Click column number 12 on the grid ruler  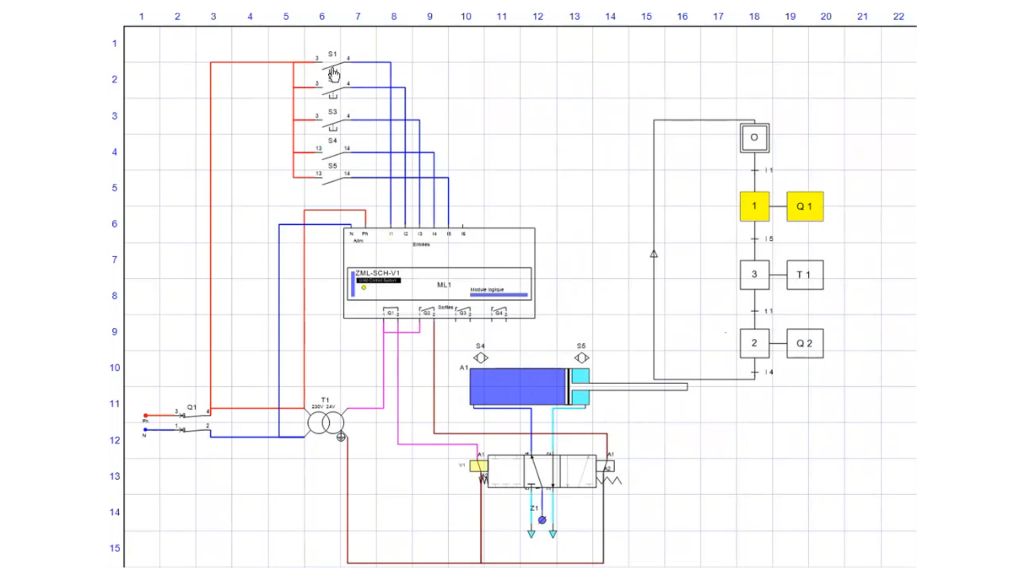pos(538,16)
